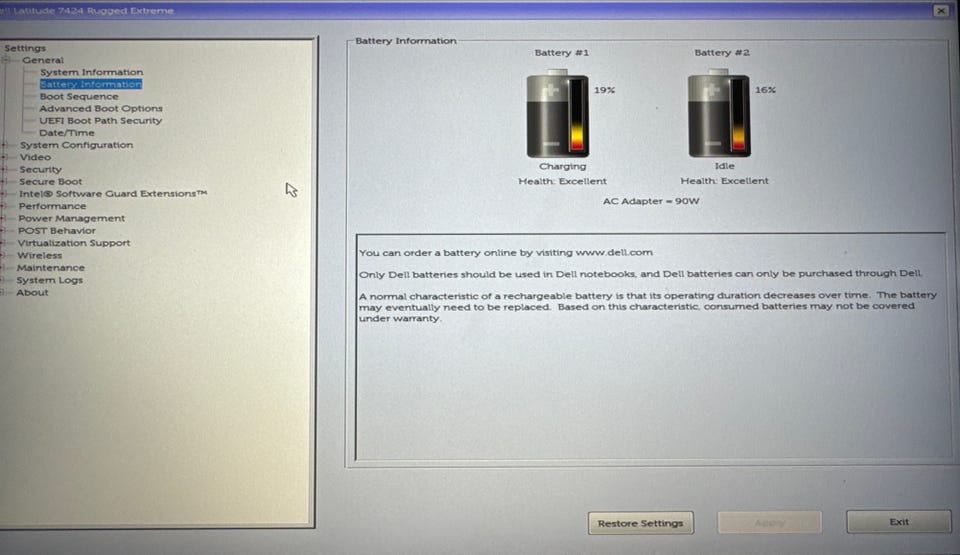Viewport: 960px width, 555px height.
Task: Open Power Management settings
Action: 71,218
